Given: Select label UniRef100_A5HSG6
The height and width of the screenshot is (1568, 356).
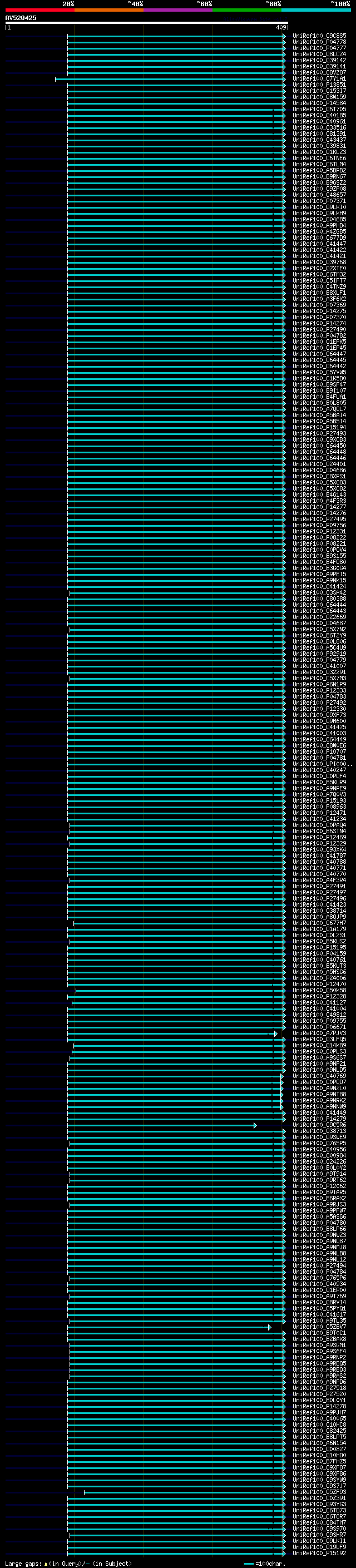Looking at the screenshot, I should pos(319,972).
